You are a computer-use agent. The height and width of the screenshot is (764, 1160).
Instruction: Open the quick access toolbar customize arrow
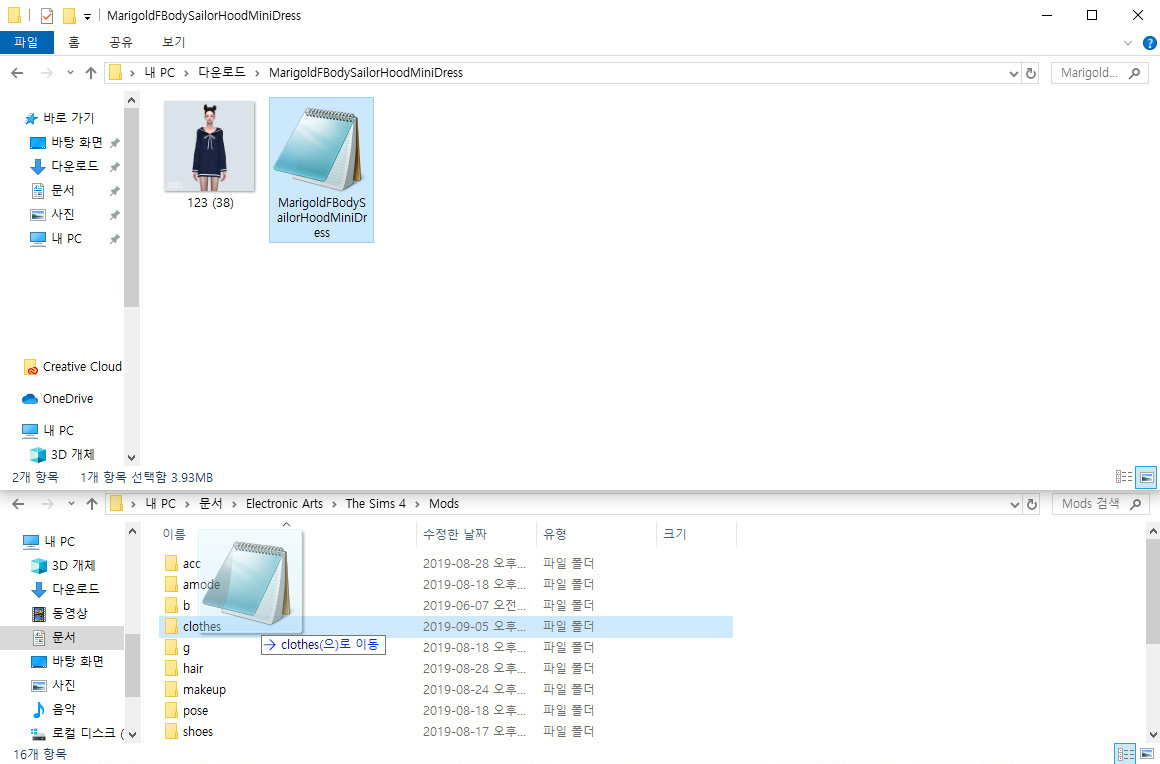pyautogui.click(x=87, y=16)
